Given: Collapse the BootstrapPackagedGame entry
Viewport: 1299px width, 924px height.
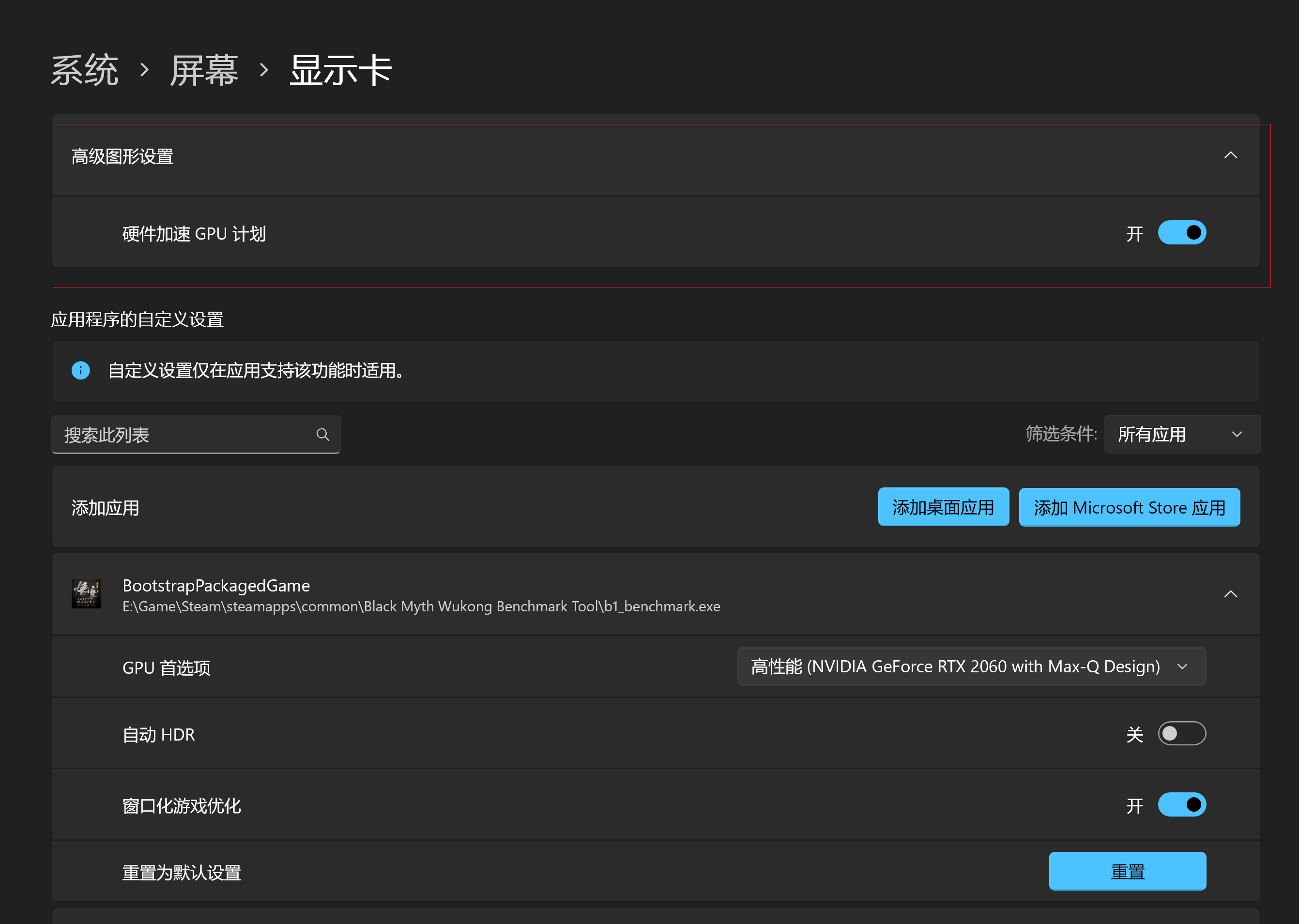Looking at the screenshot, I should point(1231,594).
